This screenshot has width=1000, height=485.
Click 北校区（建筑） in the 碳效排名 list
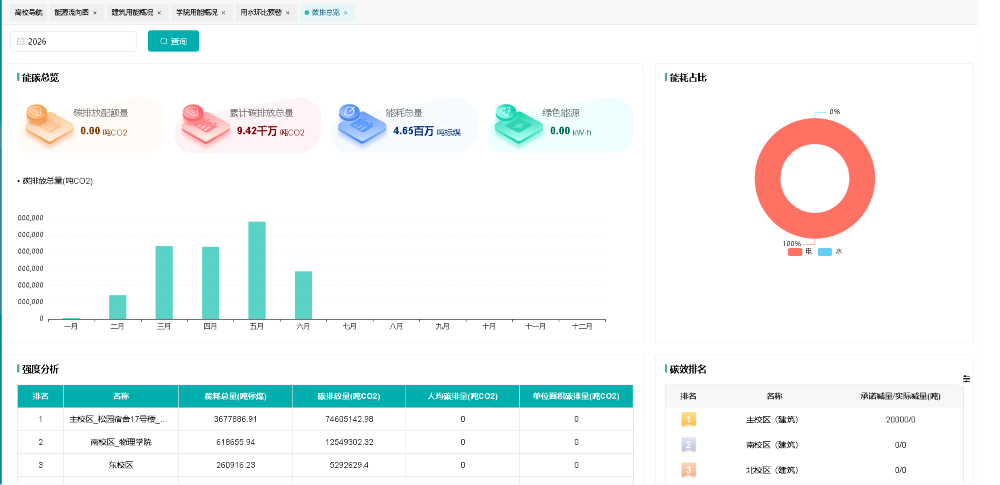point(772,470)
